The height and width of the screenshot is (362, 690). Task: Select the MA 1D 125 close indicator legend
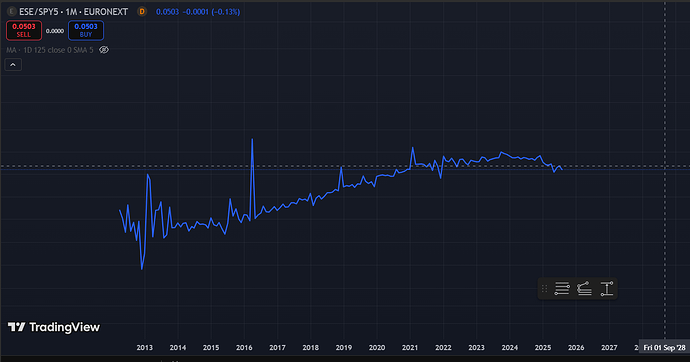point(50,50)
